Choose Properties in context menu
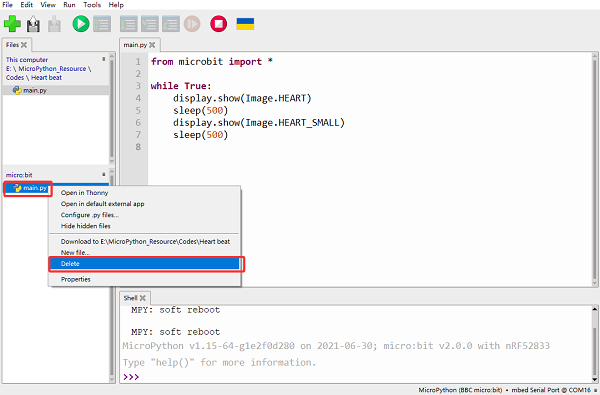Viewport: 600px width, 395px height. coord(145,279)
